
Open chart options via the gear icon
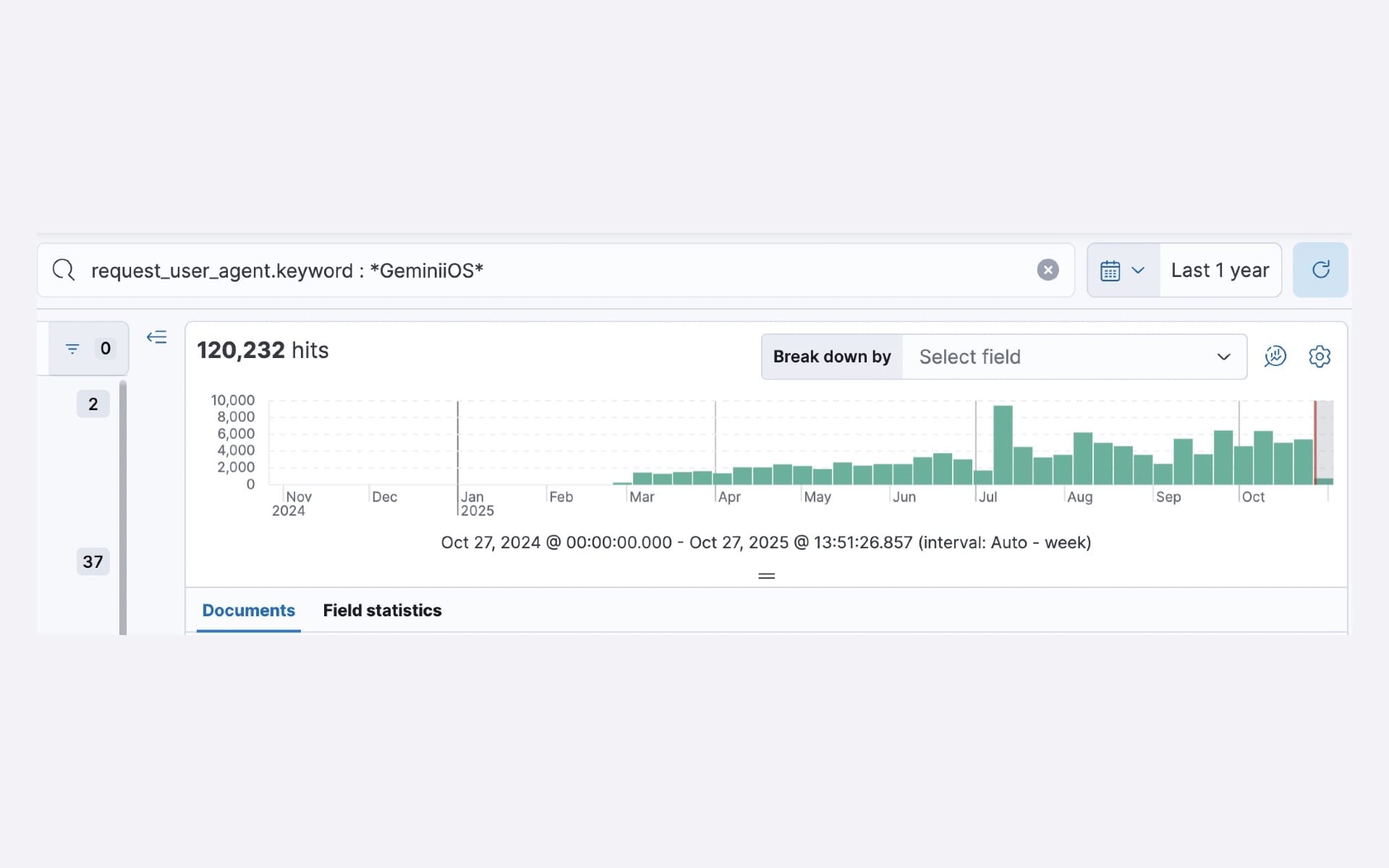[1320, 356]
